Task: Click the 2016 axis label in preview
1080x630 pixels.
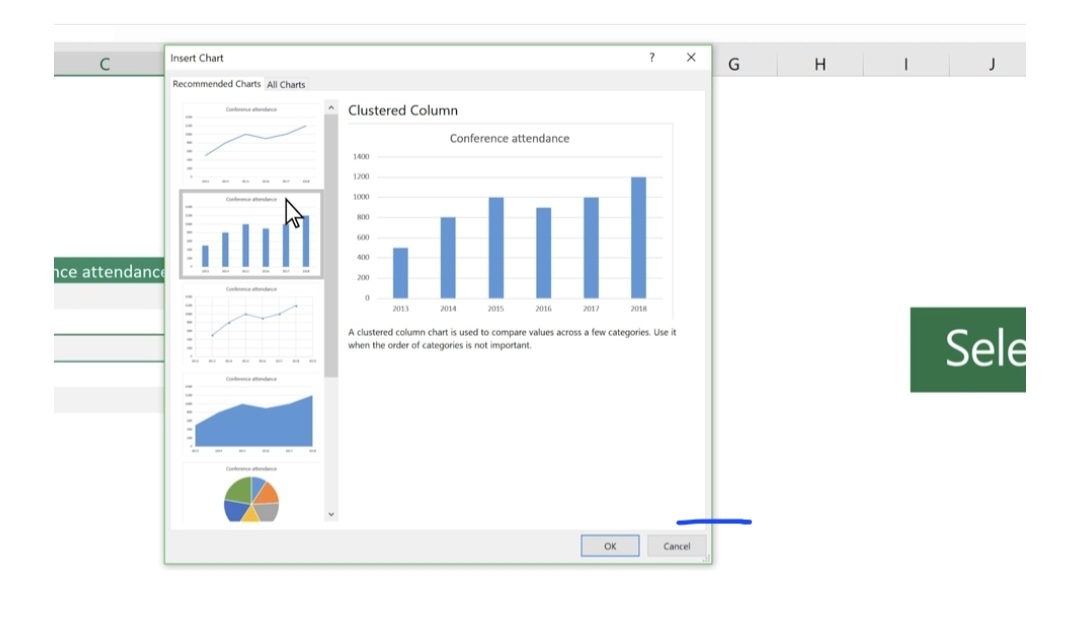Action: (543, 308)
